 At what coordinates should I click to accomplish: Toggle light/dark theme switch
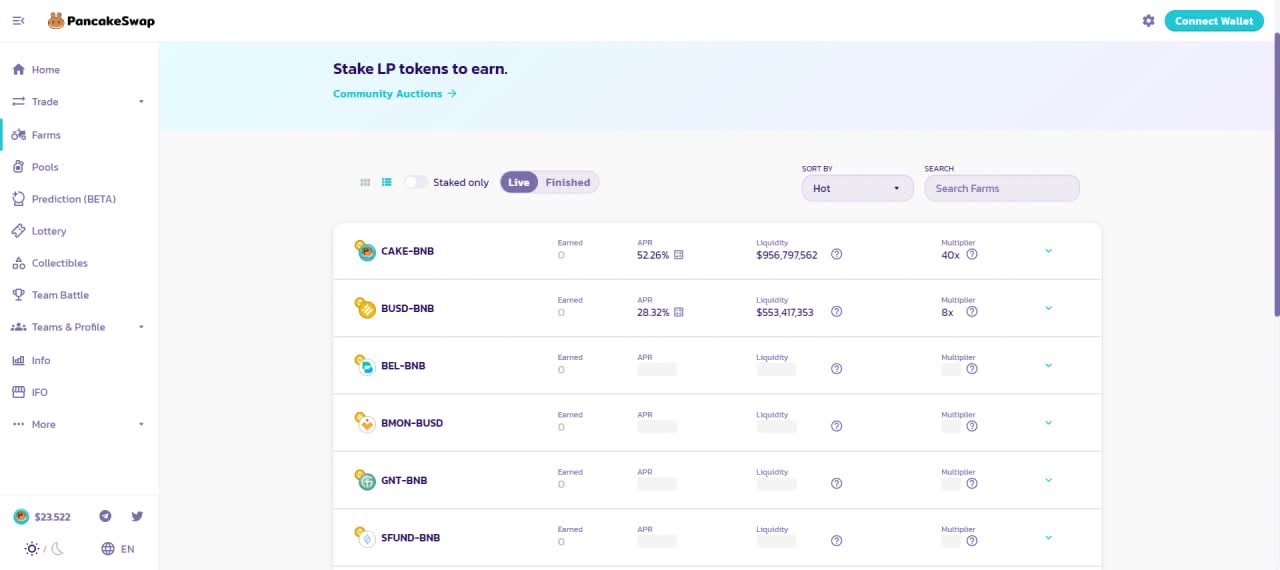click(44, 549)
